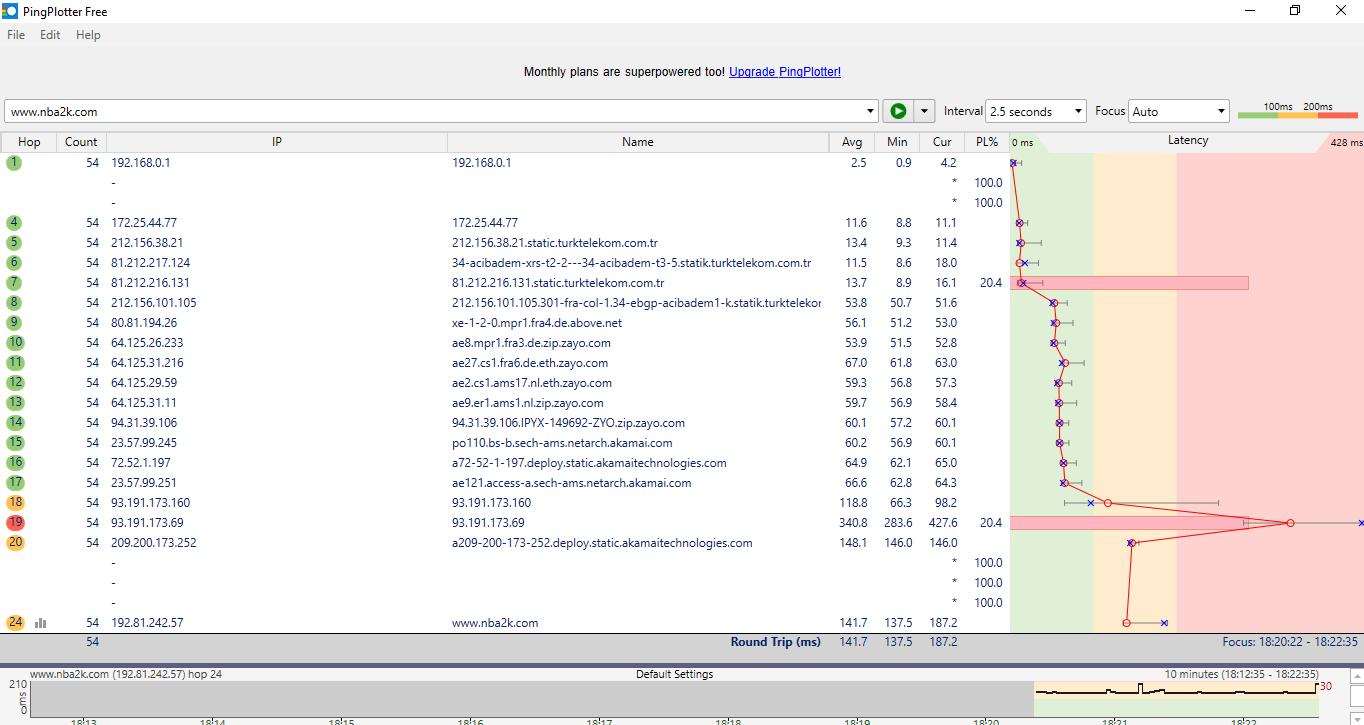The width and height of the screenshot is (1364, 725).
Task: Select name ae8.mpr1.fra3.de.zip.zayo.com
Action: (x=531, y=342)
